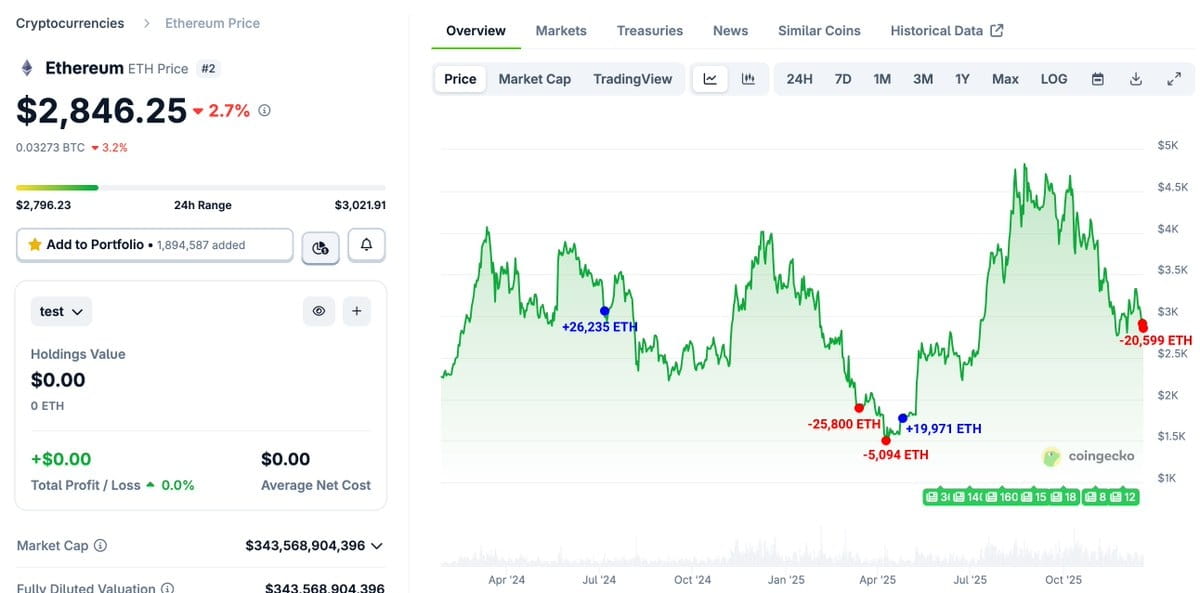Click the info icon next to price
1200x593 pixels.
[x=264, y=111]
